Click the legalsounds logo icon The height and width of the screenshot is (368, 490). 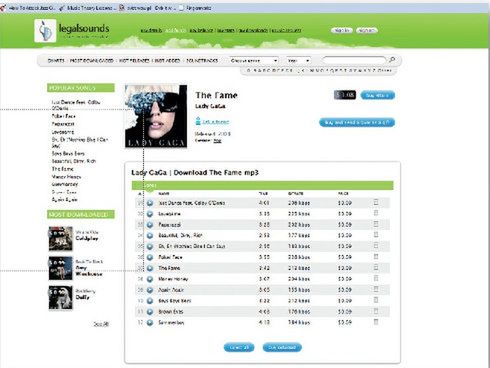(x=45, y=30)
